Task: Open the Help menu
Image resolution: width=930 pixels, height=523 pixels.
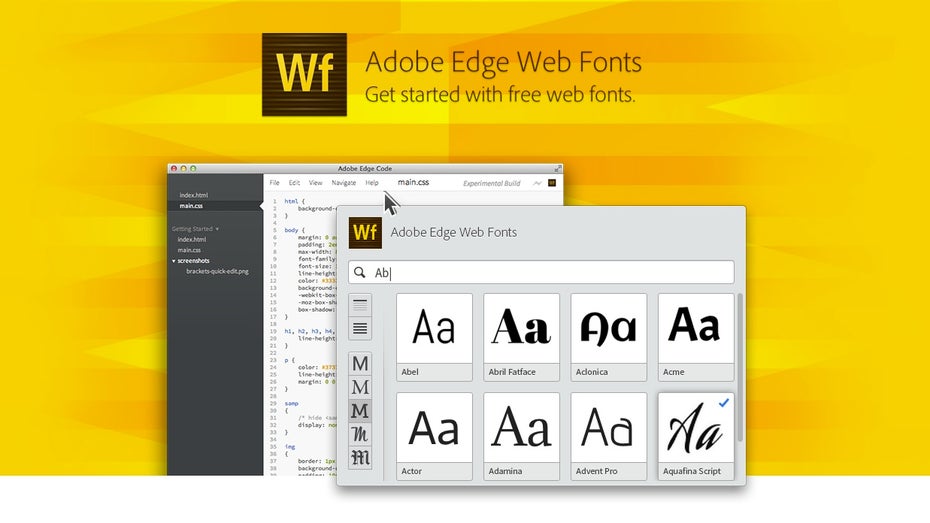Action: (372, 183)
